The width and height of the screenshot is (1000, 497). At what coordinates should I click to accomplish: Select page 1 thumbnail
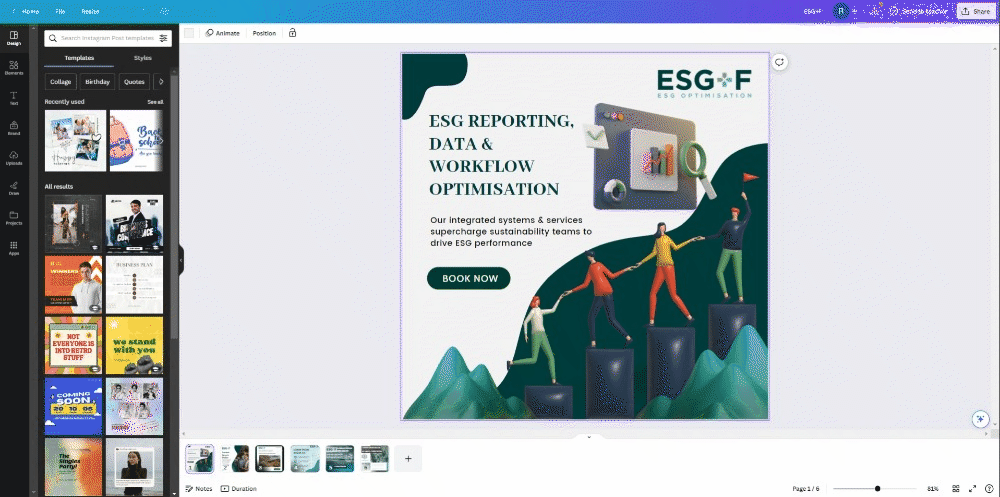tap(200, 458)
